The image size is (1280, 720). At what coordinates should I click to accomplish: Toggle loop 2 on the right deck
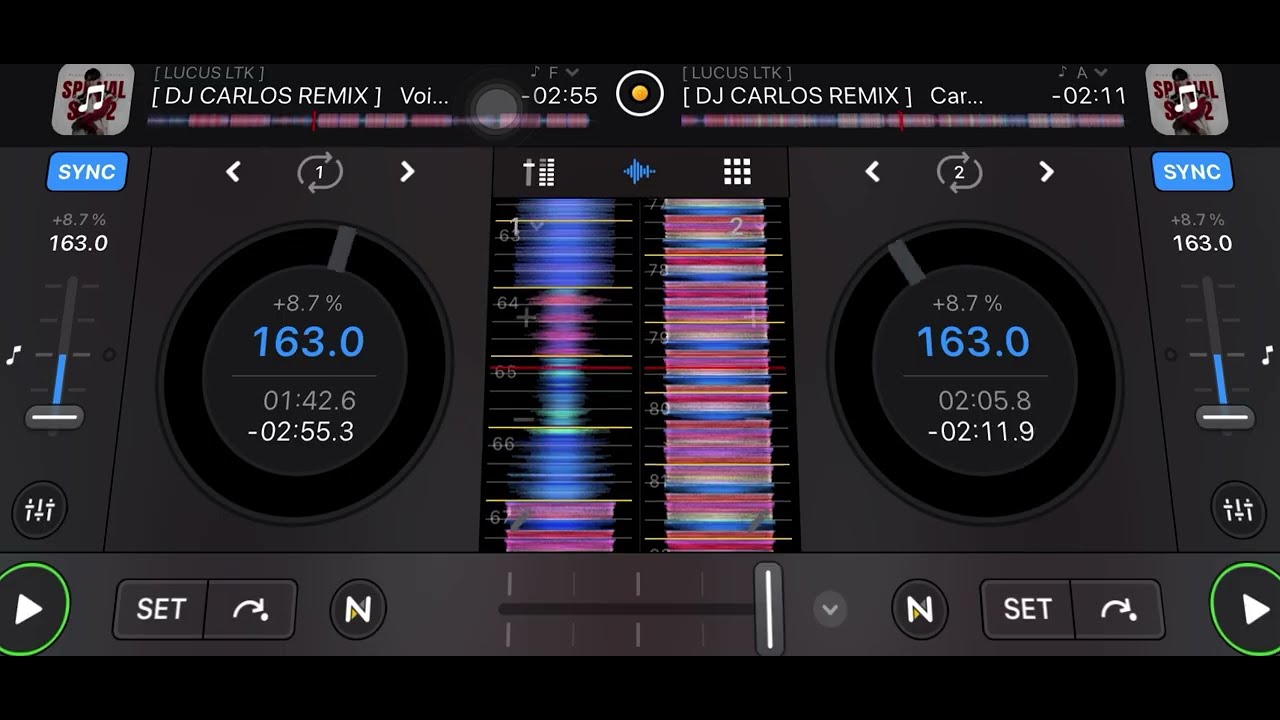959,172
